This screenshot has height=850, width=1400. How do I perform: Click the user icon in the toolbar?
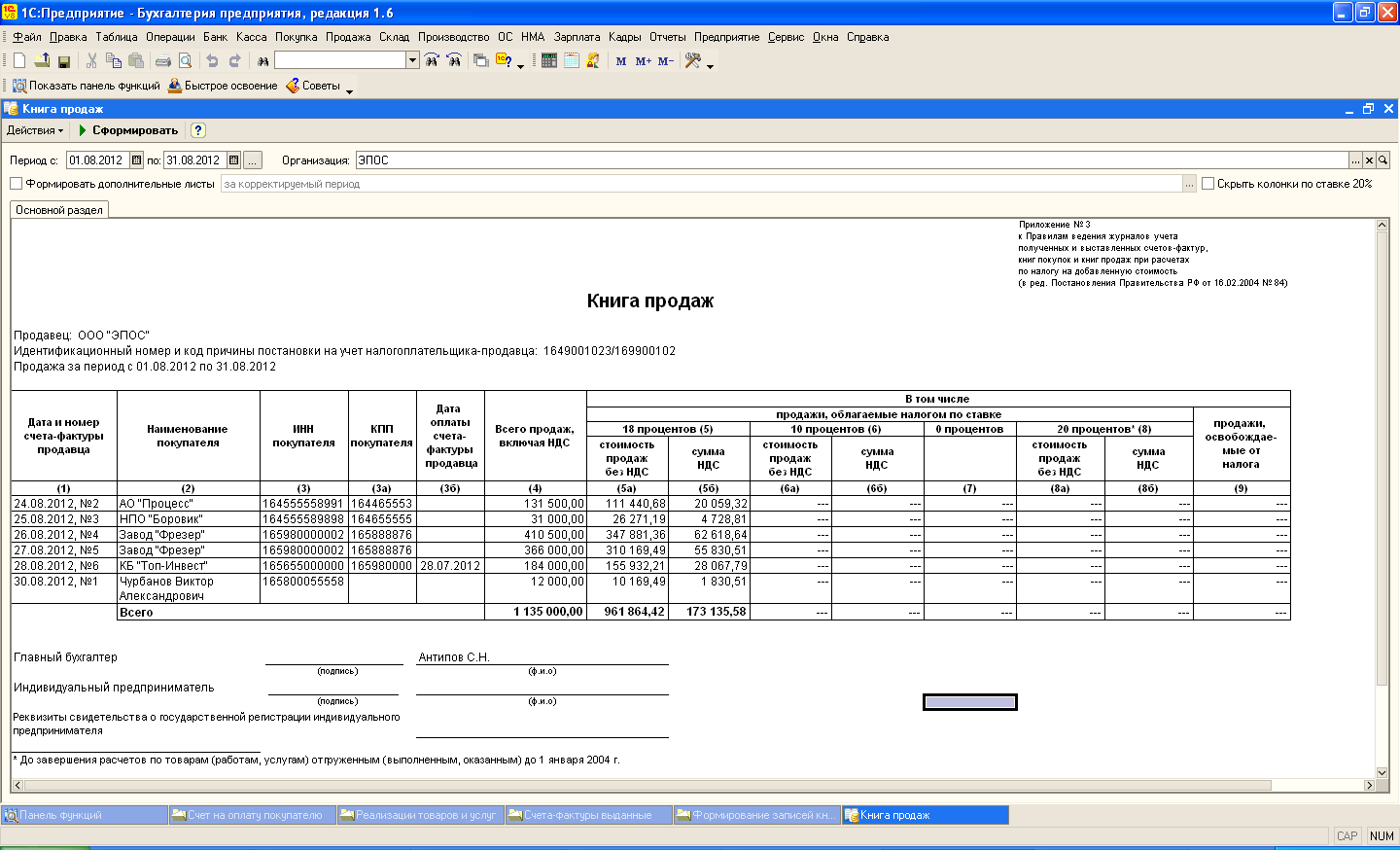click(593, 60)
